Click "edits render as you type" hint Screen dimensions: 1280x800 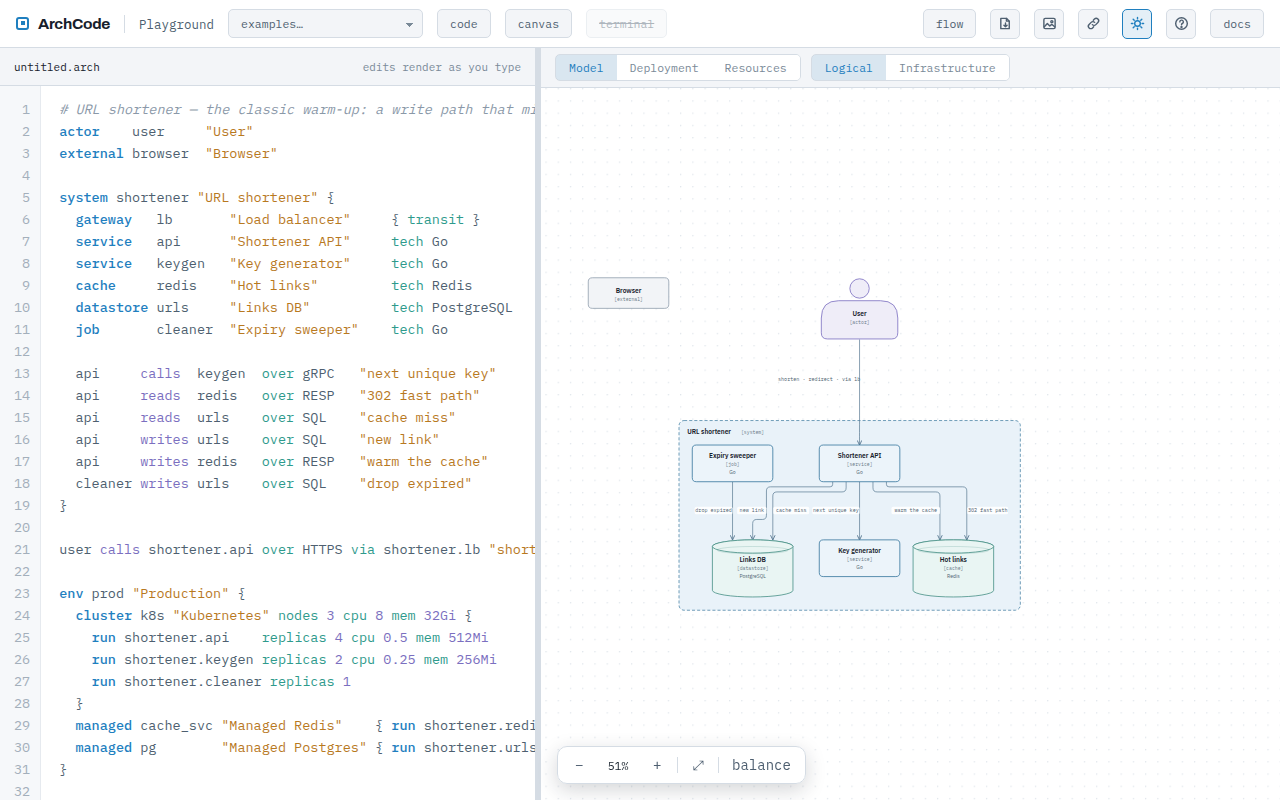pyautogui.click(x=442, y=68)
